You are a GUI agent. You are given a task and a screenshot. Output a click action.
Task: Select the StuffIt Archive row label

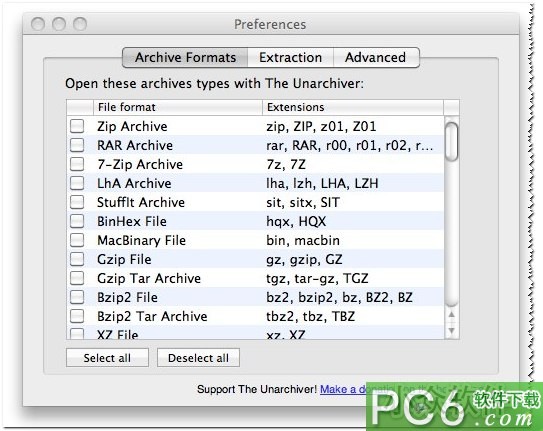[x=141, y=203]
